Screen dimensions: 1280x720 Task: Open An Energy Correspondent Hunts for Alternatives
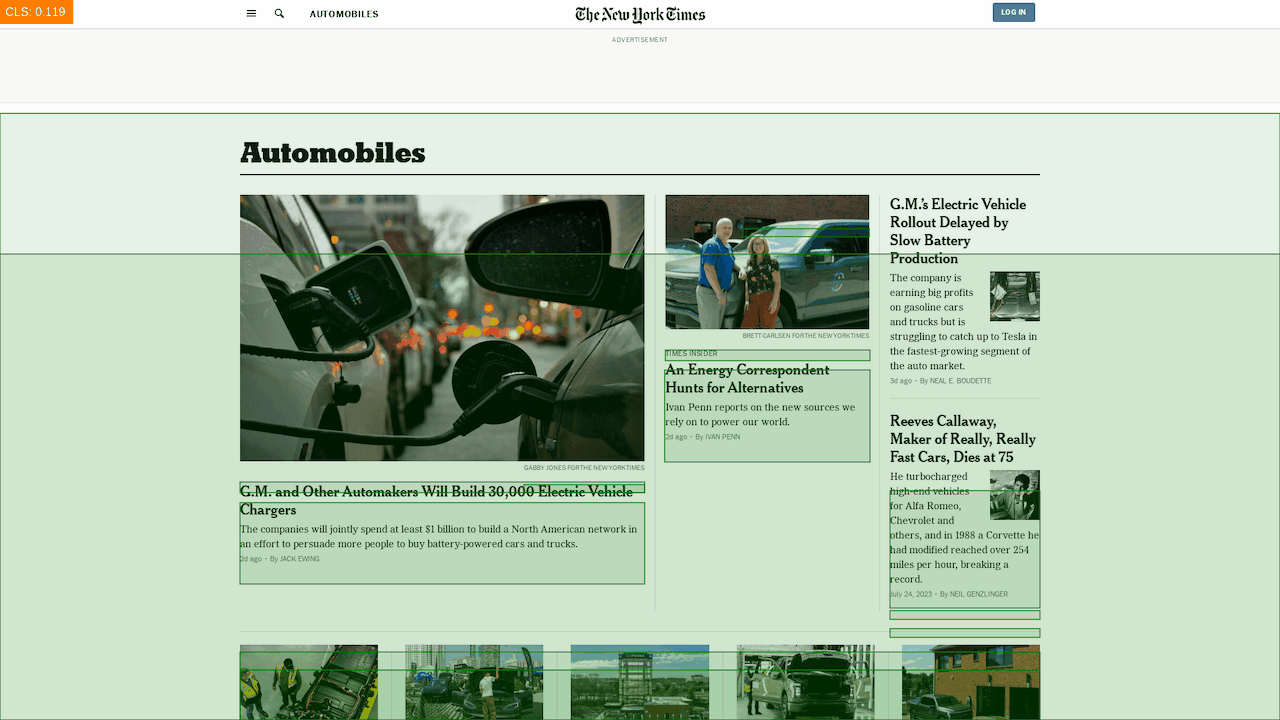pos(747,379)
